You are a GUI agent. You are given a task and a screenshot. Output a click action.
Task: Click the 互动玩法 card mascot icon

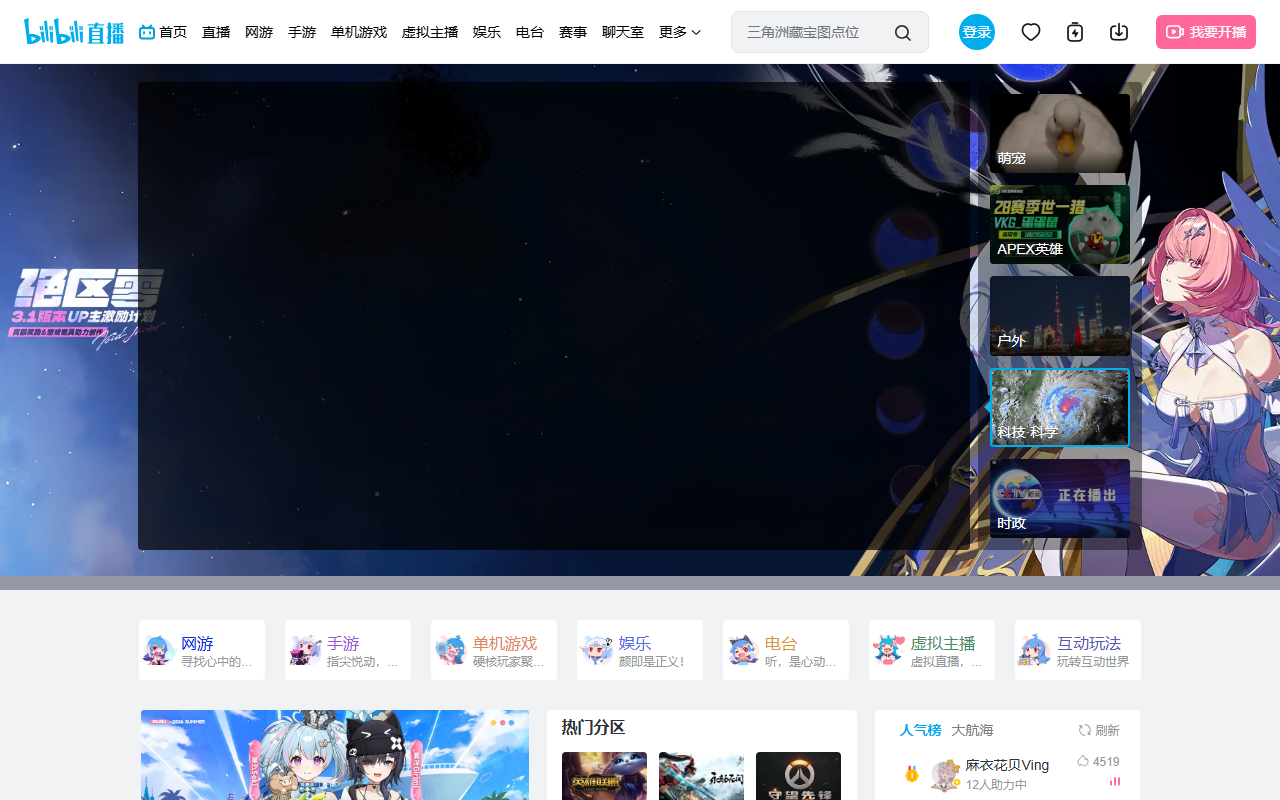point(1035,650)
